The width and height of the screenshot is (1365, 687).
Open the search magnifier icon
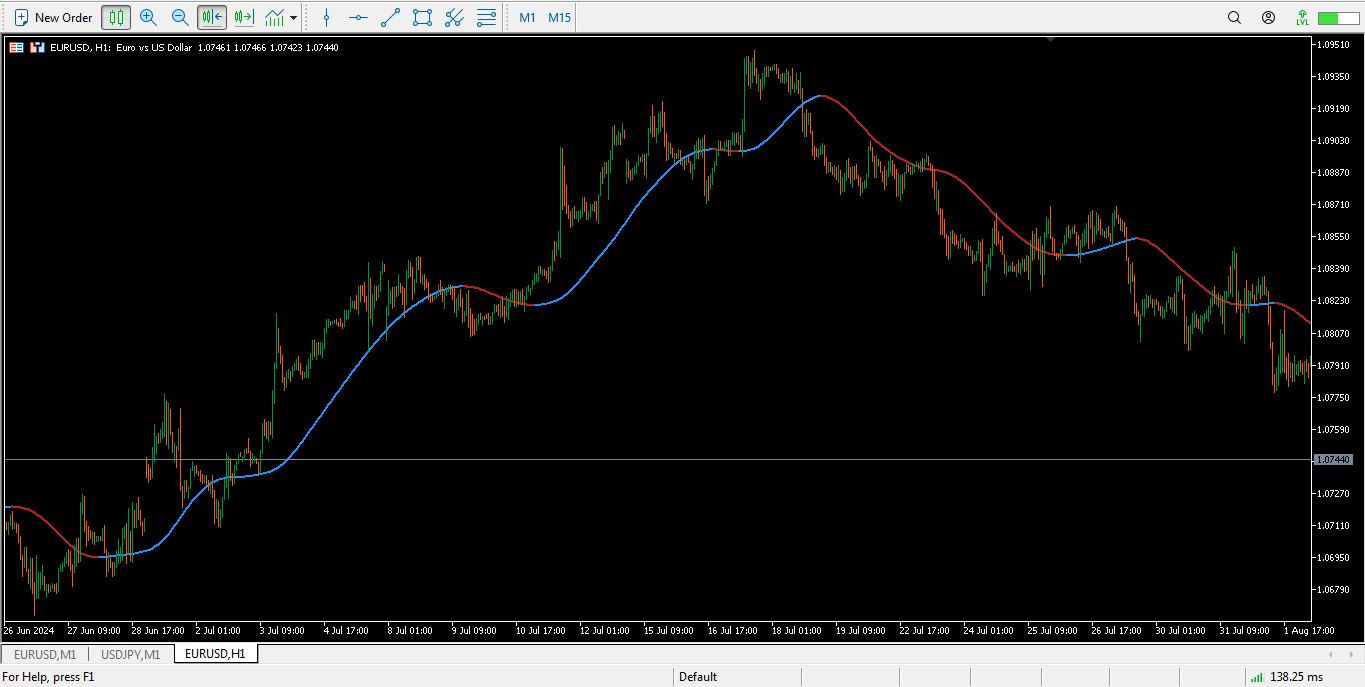(x=1234, y=17)
